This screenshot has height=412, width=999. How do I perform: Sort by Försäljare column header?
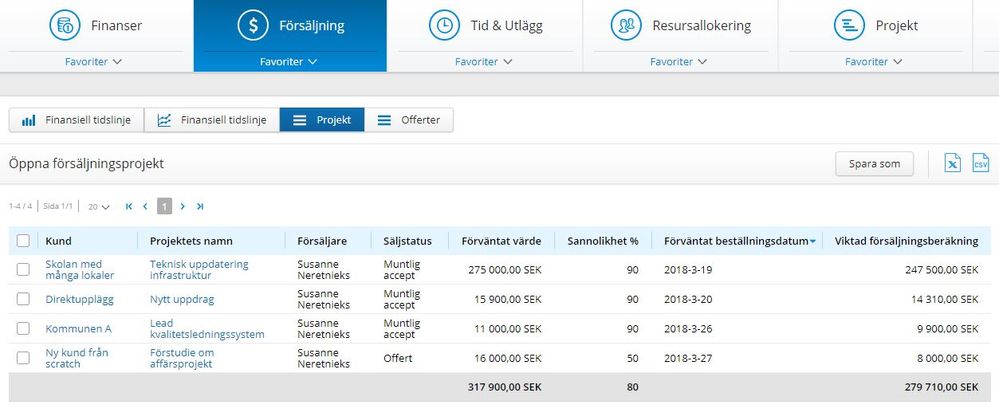[x=322, y=241]
